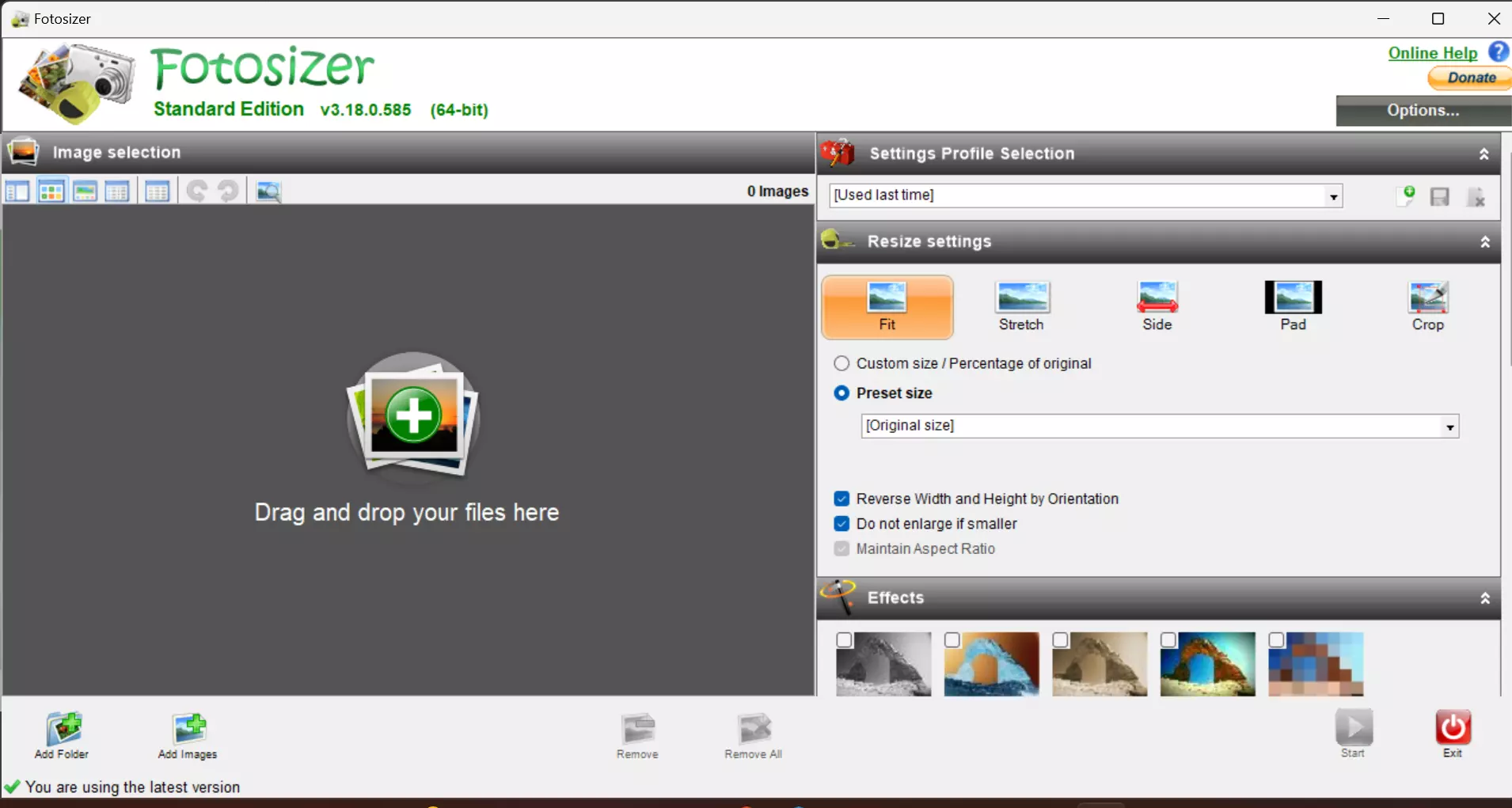Image resolution: width=1512 pixels, height=808 pixels.
Task: Click the Add Folder icon
Action: 62,736
